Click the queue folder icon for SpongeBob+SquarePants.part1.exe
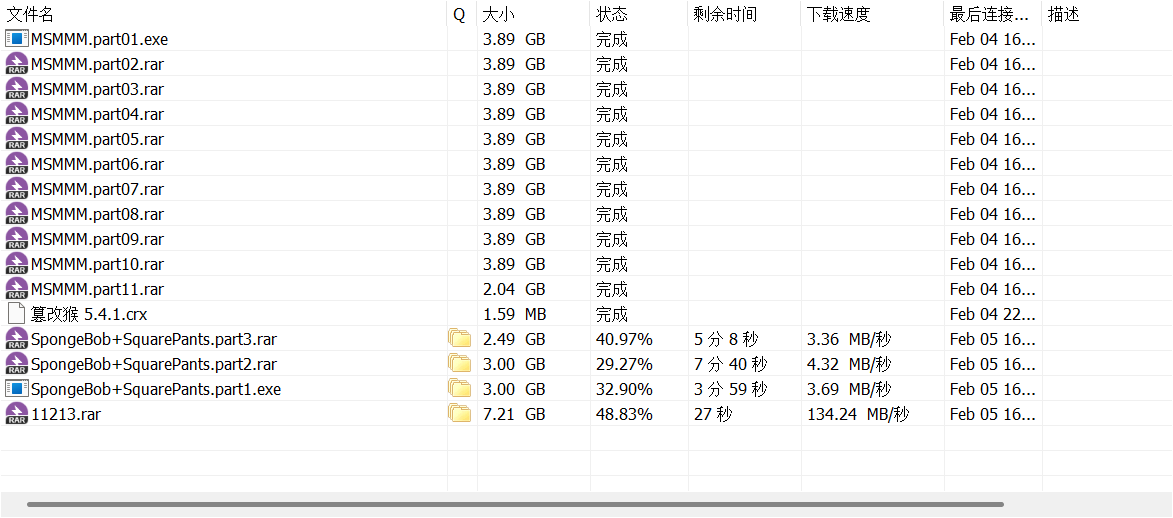The height and width of the screenshot is (518, 1173). [x=460, y=389]
